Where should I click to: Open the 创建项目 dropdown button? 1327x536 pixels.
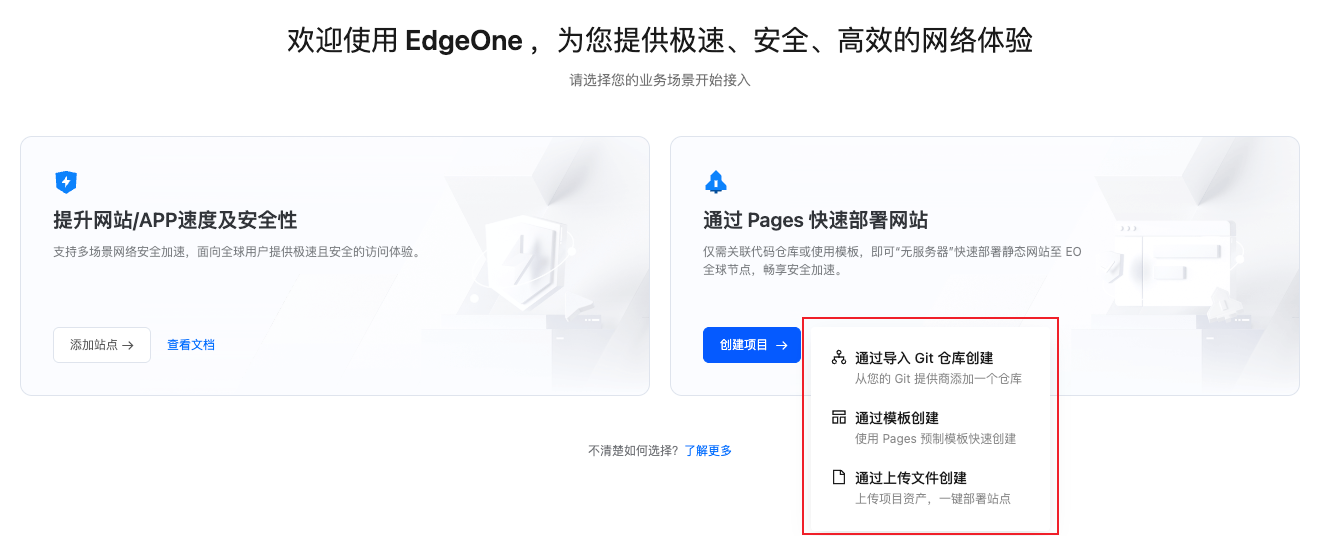[751, 345]
